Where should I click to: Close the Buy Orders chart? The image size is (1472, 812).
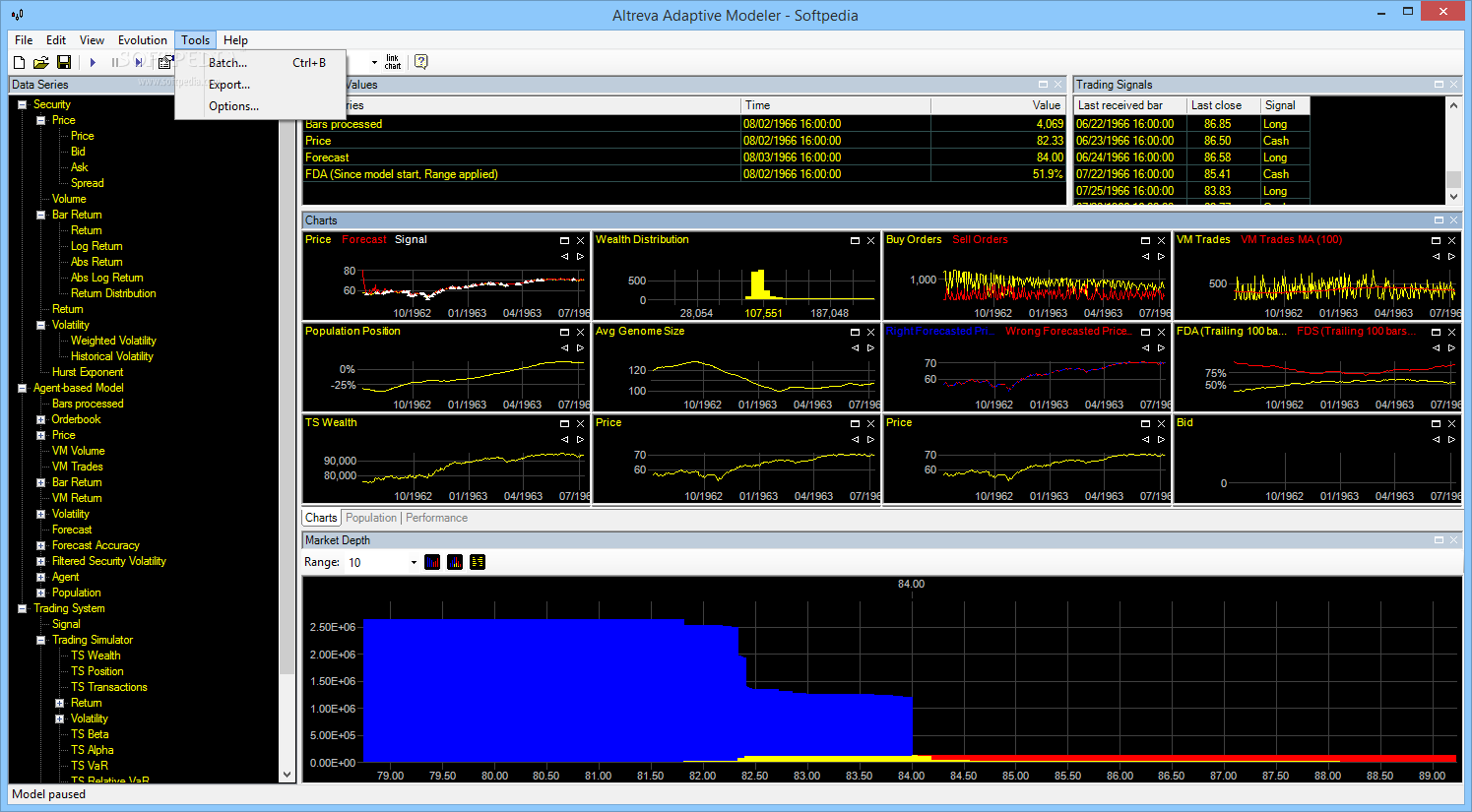click(x=1162, y=240)
